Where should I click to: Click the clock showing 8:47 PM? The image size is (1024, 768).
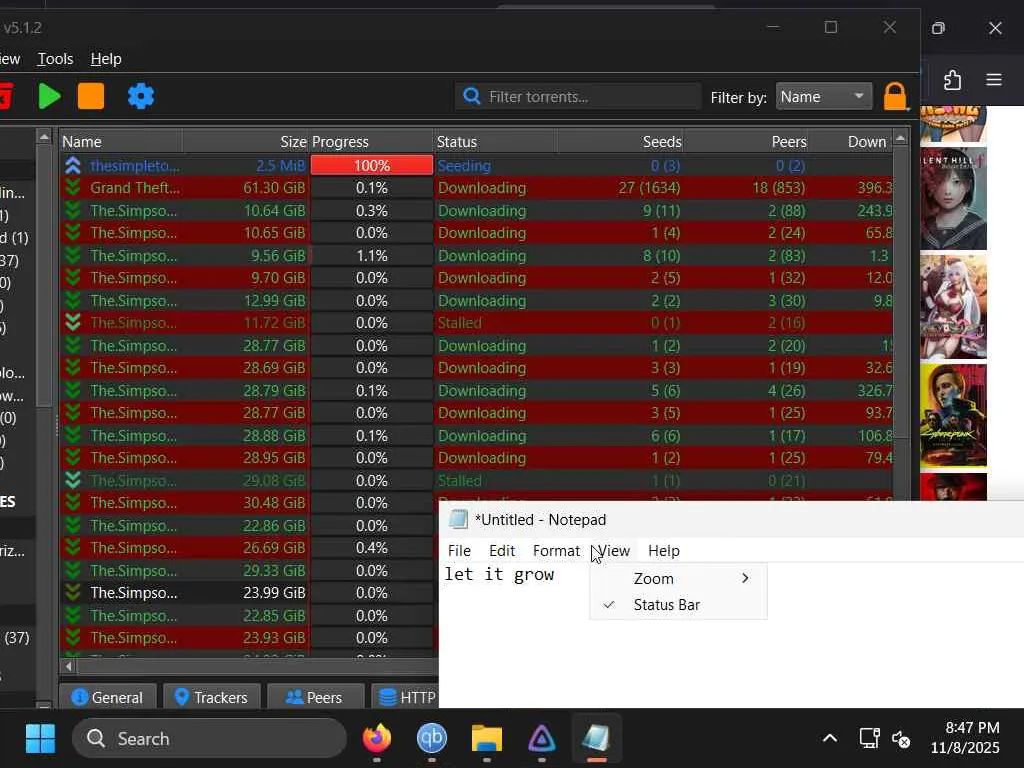(x=972, y=728)
